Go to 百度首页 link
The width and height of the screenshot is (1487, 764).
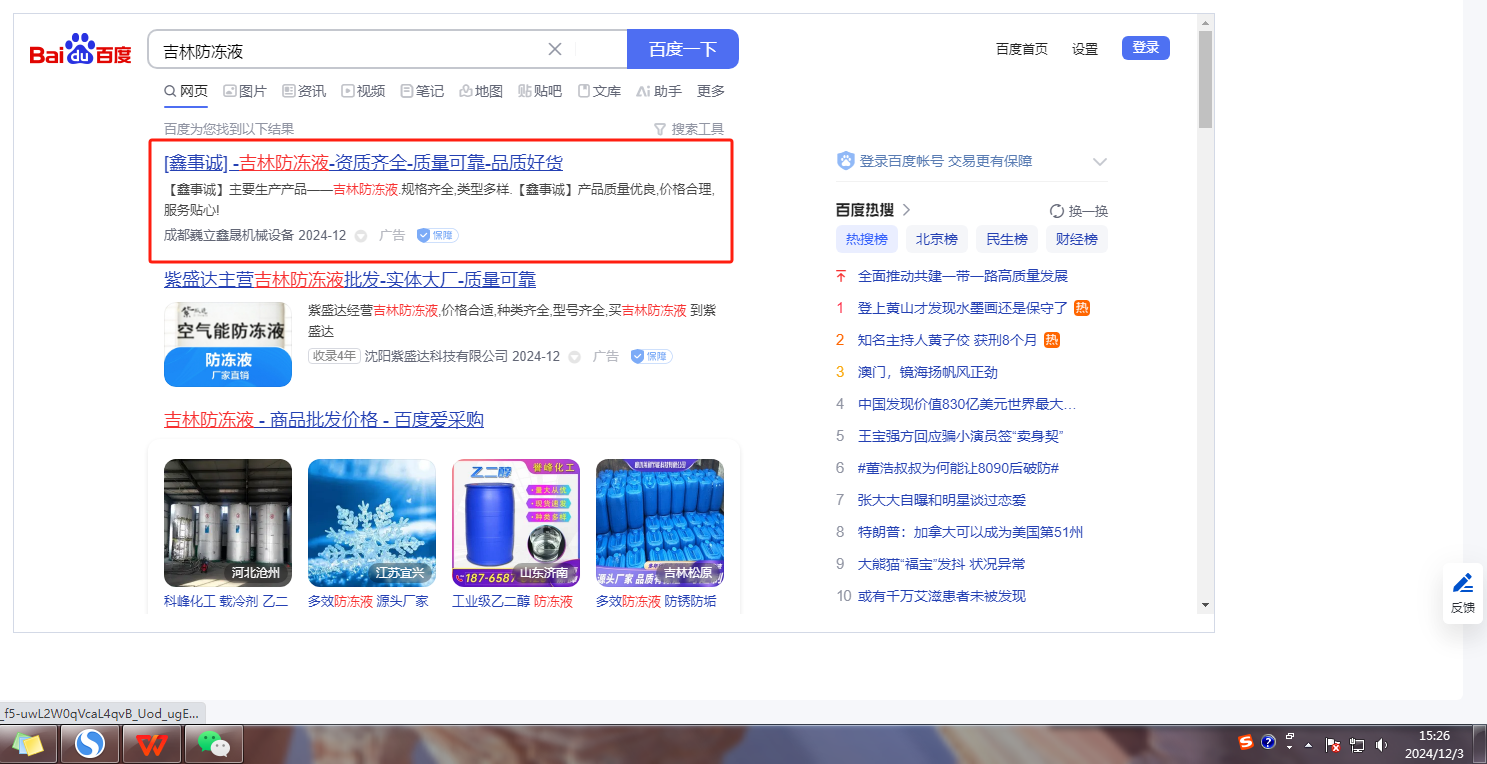(x=1022, y=49)
